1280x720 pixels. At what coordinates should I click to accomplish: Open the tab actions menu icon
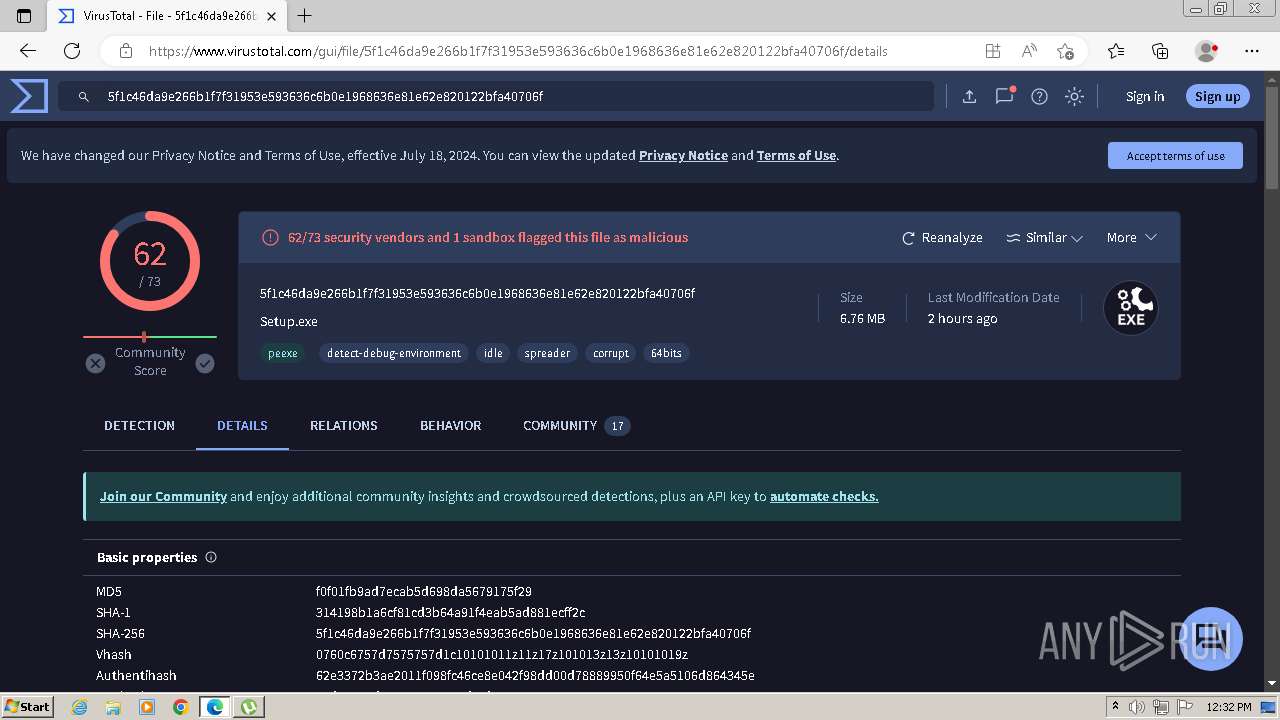click(24, 16)
